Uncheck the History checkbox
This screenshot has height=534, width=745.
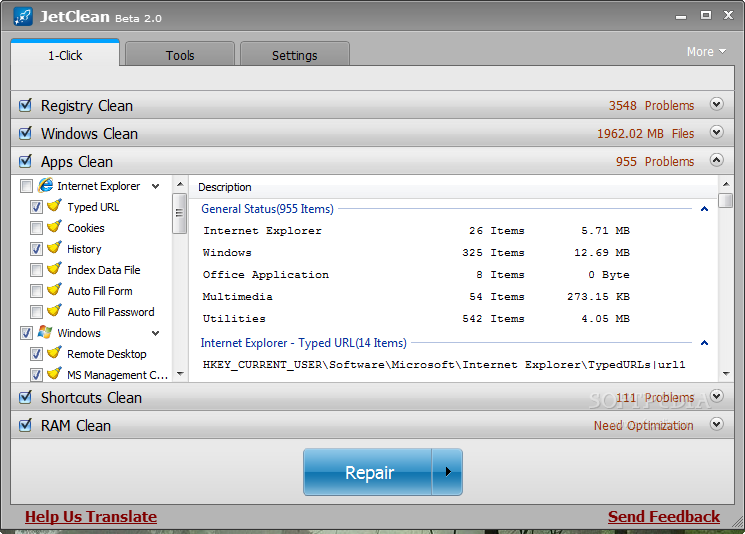coord(36,249)
